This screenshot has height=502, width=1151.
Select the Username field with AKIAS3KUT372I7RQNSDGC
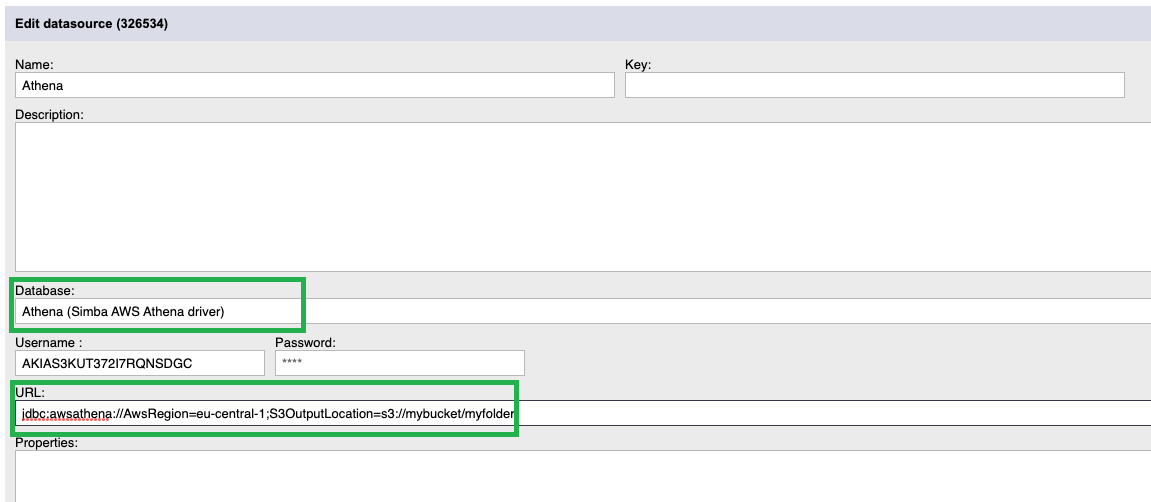[139, 363]
